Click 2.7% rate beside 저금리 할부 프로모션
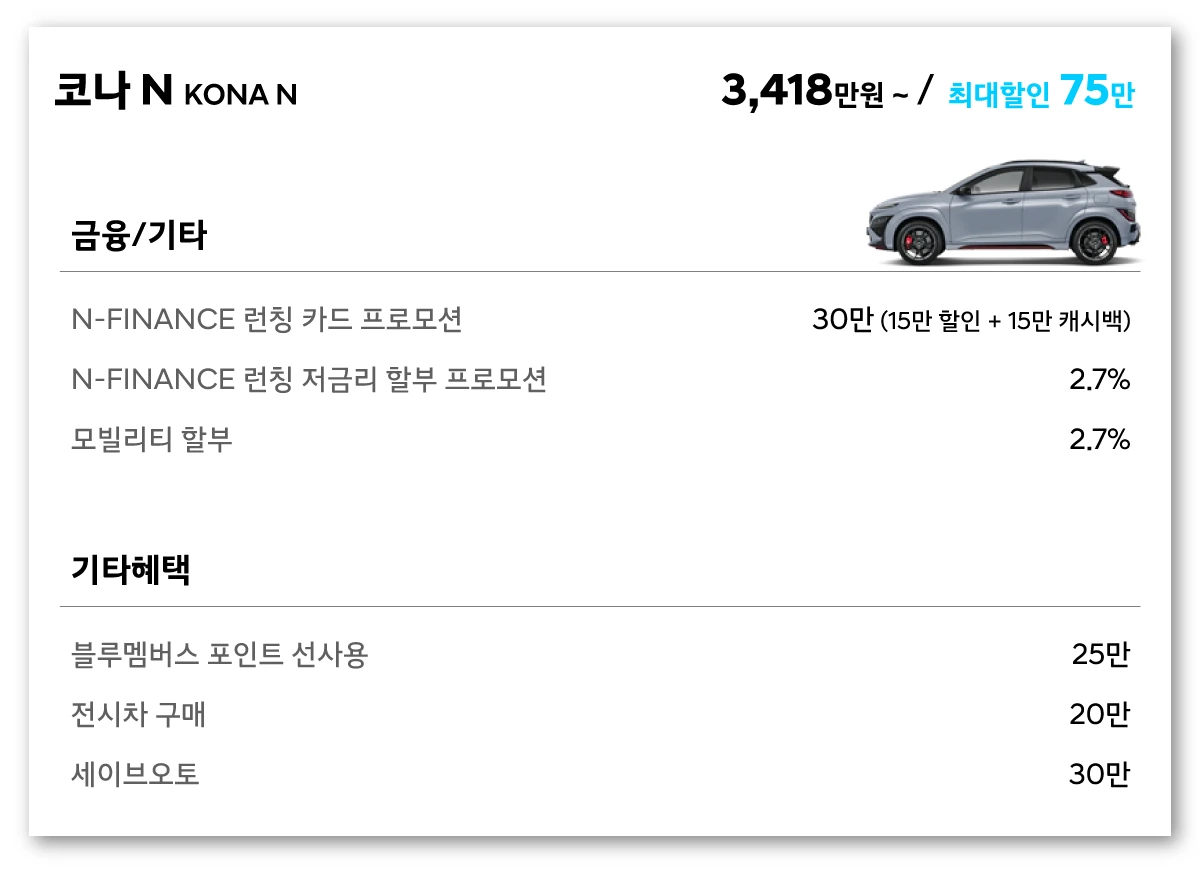Image resolution: width=1200 pixels, height=893 pixels. coord(1099,380)
